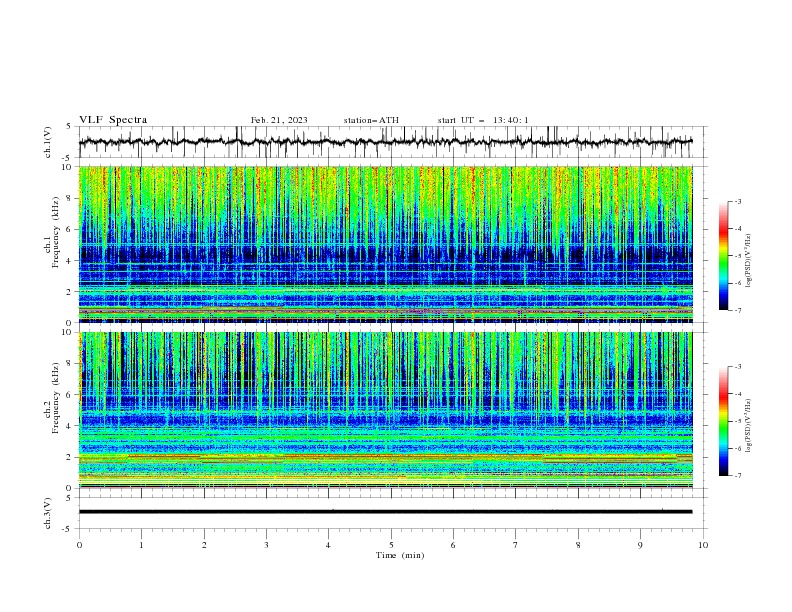This screenshot has width=792, height=612.
Task: Click inside the ch.1 spectrogram panel
Action: pos(386,244)
